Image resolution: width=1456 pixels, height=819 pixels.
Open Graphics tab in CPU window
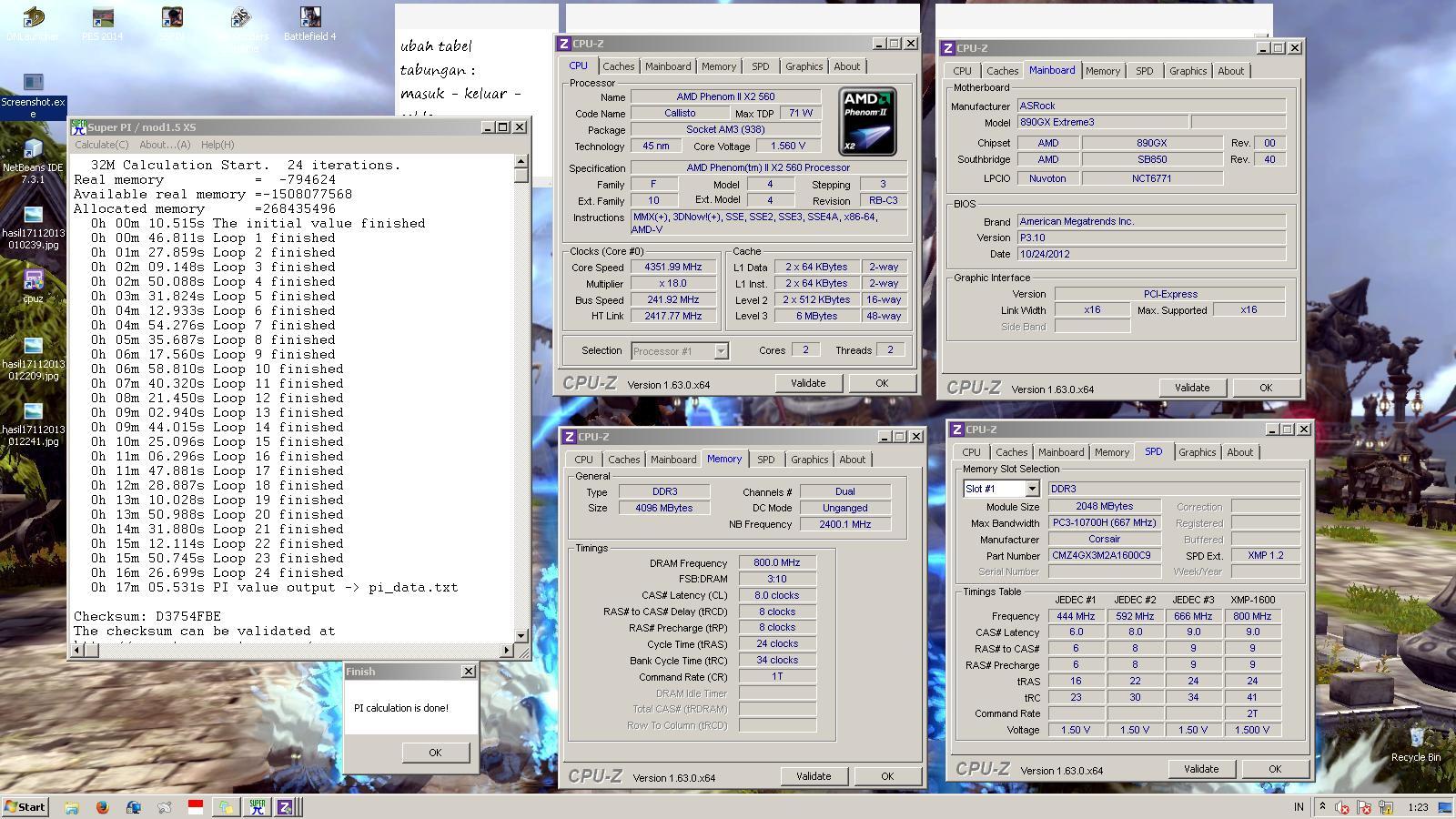804,66
